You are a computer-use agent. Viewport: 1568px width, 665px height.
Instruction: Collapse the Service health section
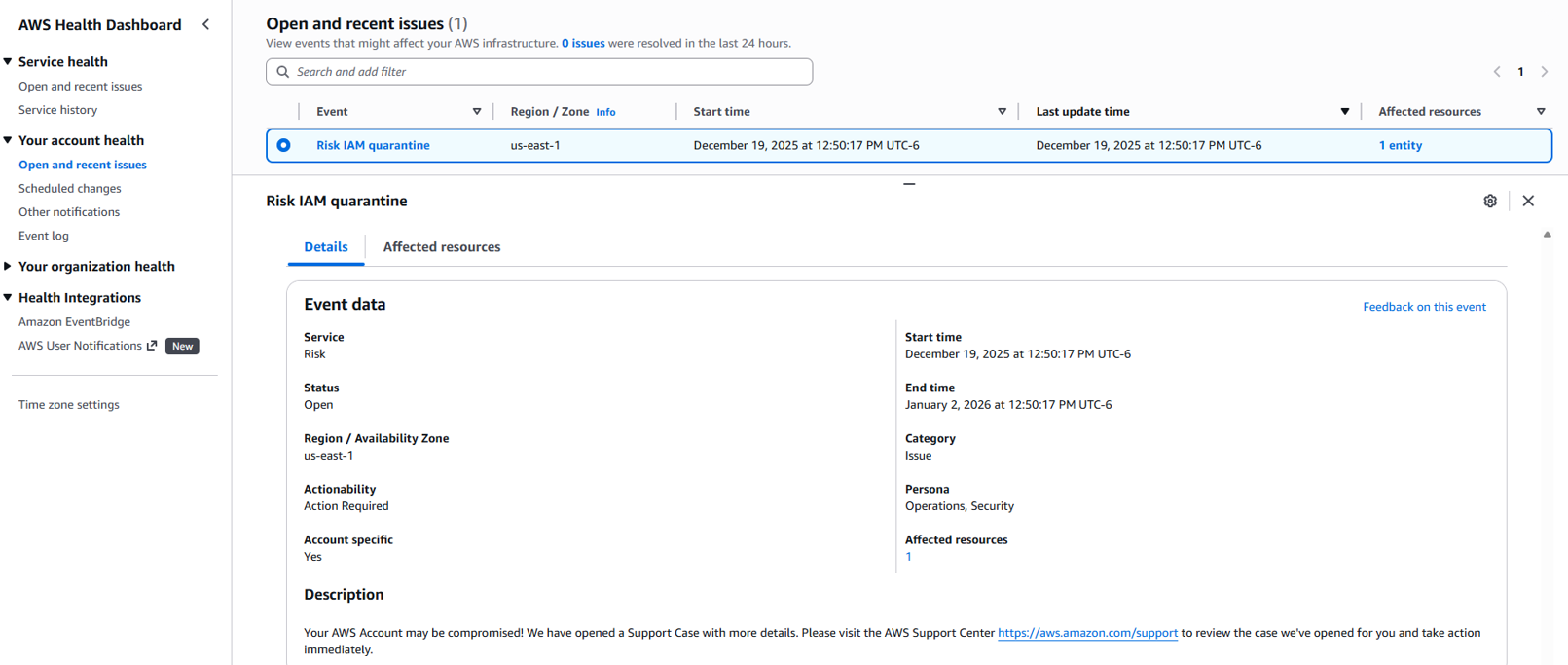click(8, 61)
